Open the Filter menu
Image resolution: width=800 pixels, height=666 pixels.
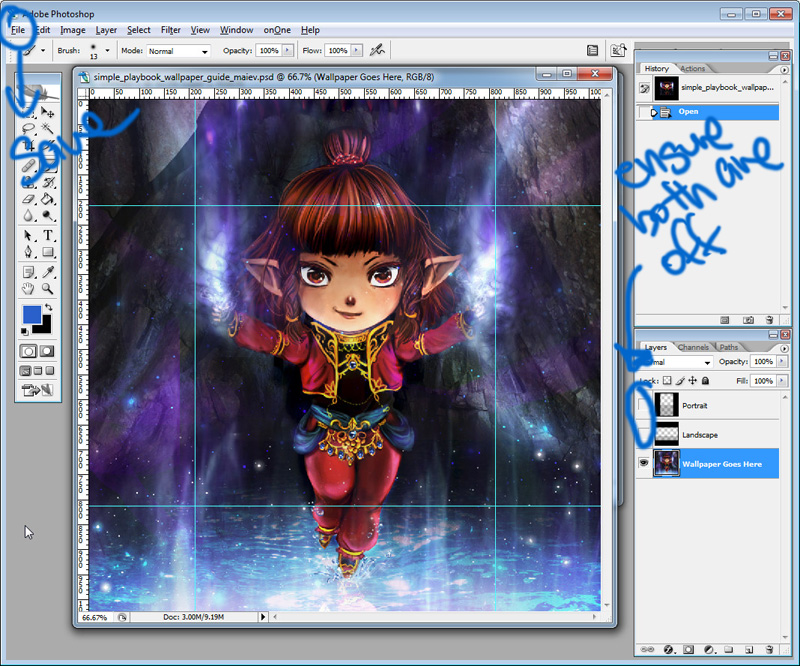(170, 30)
